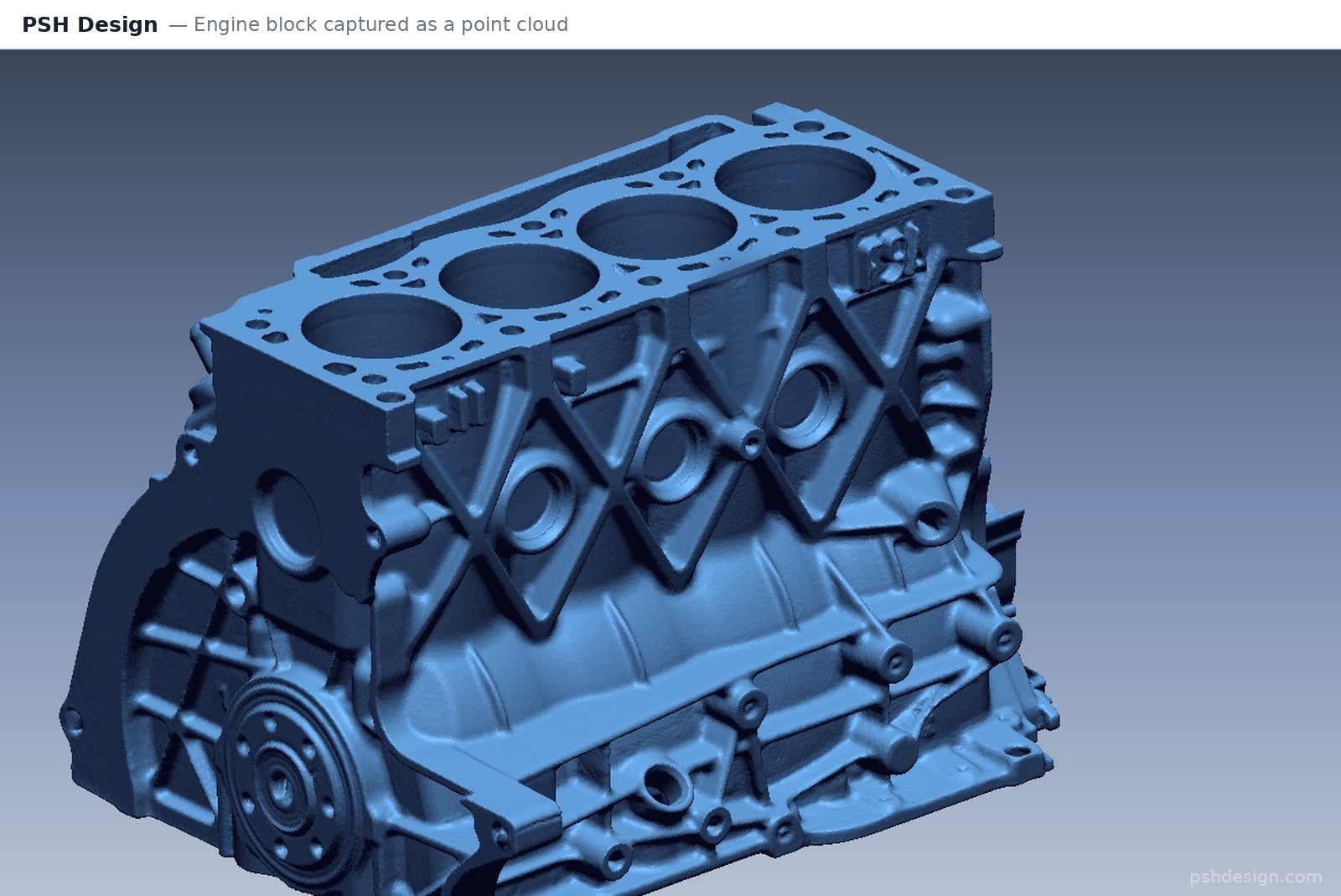Click the small rectangular boss below the deck edge

[571, 372]
